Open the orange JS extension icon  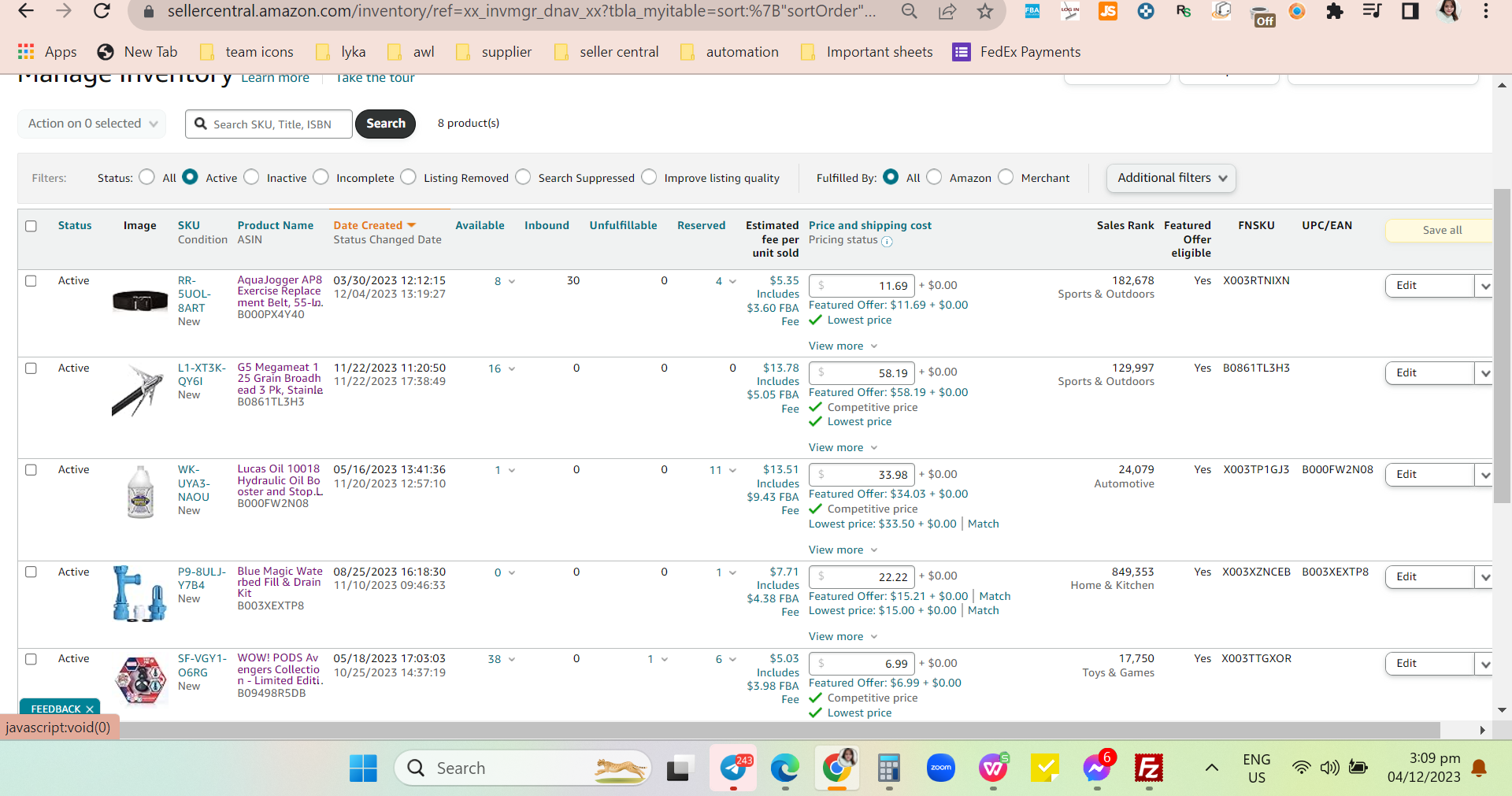coord(1108,11)
